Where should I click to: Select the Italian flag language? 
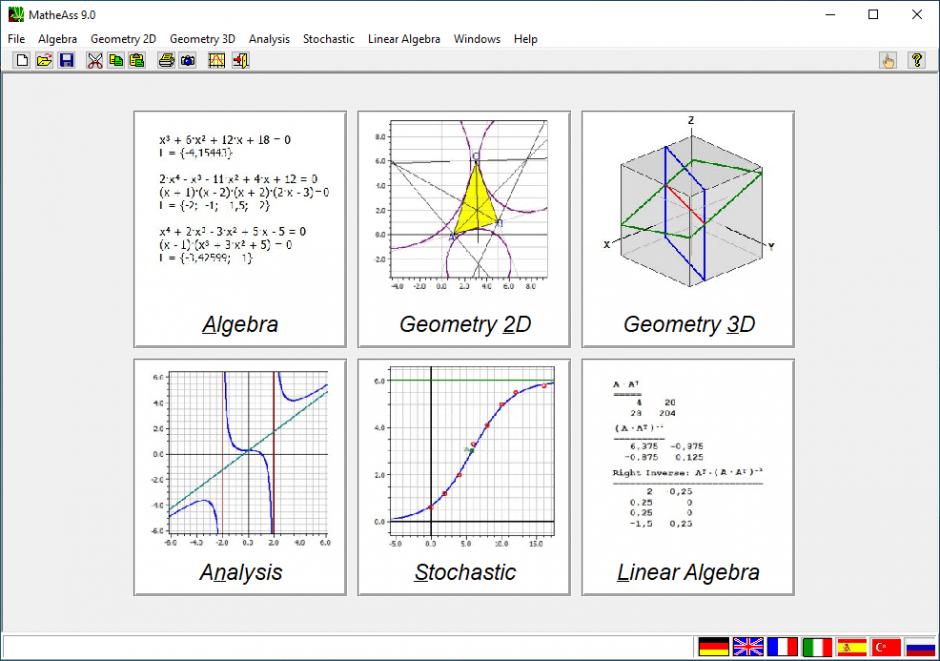[817, 647]
